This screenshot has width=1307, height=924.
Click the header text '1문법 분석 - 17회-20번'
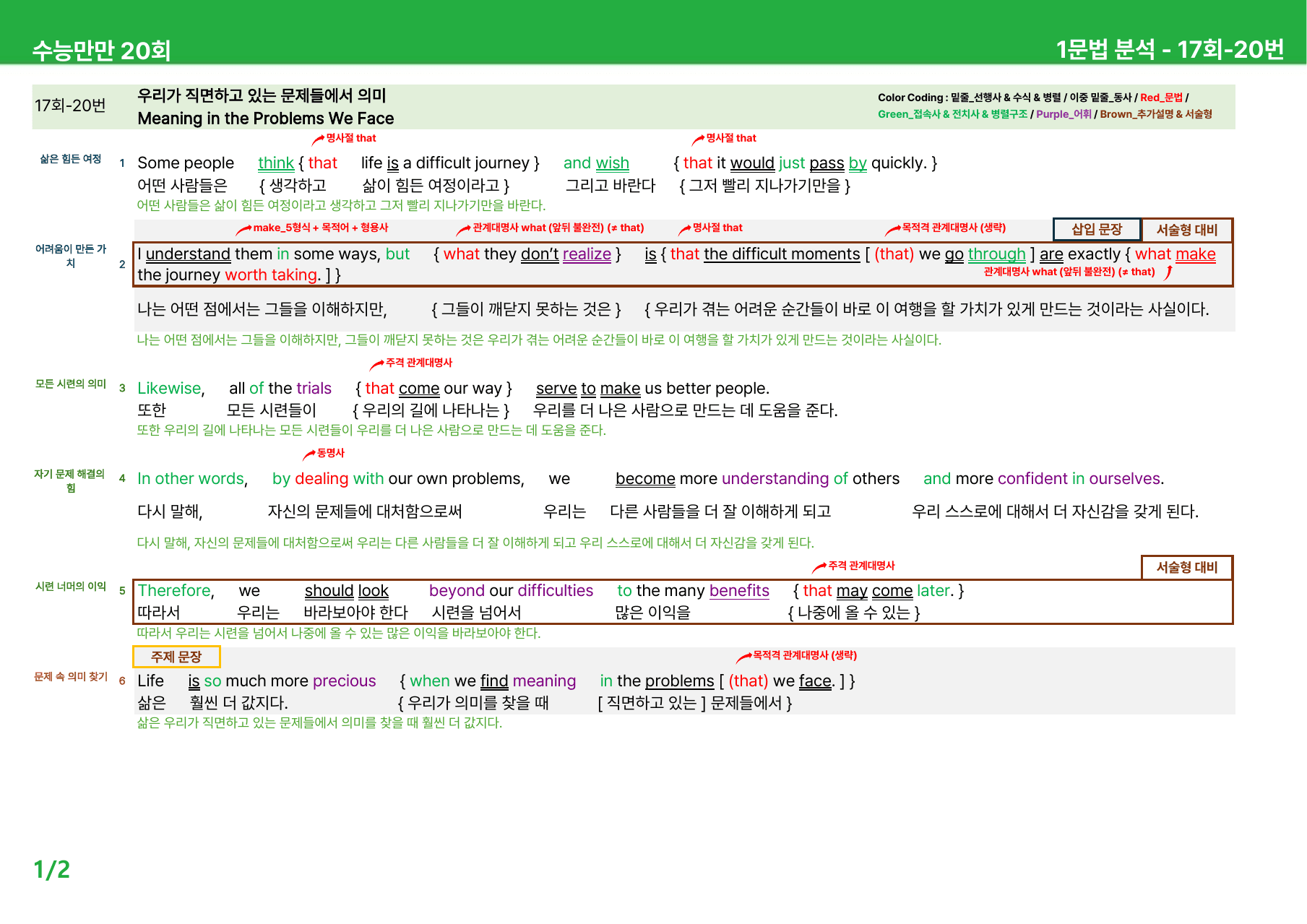point(1170,49)
